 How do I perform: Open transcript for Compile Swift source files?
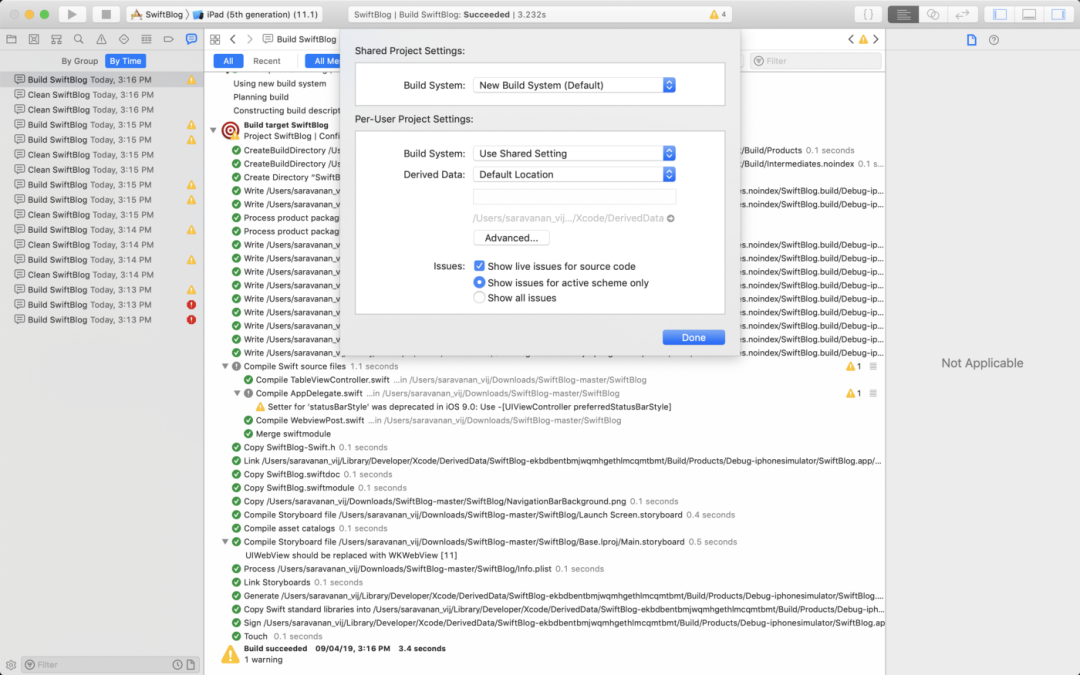[873, 366]
